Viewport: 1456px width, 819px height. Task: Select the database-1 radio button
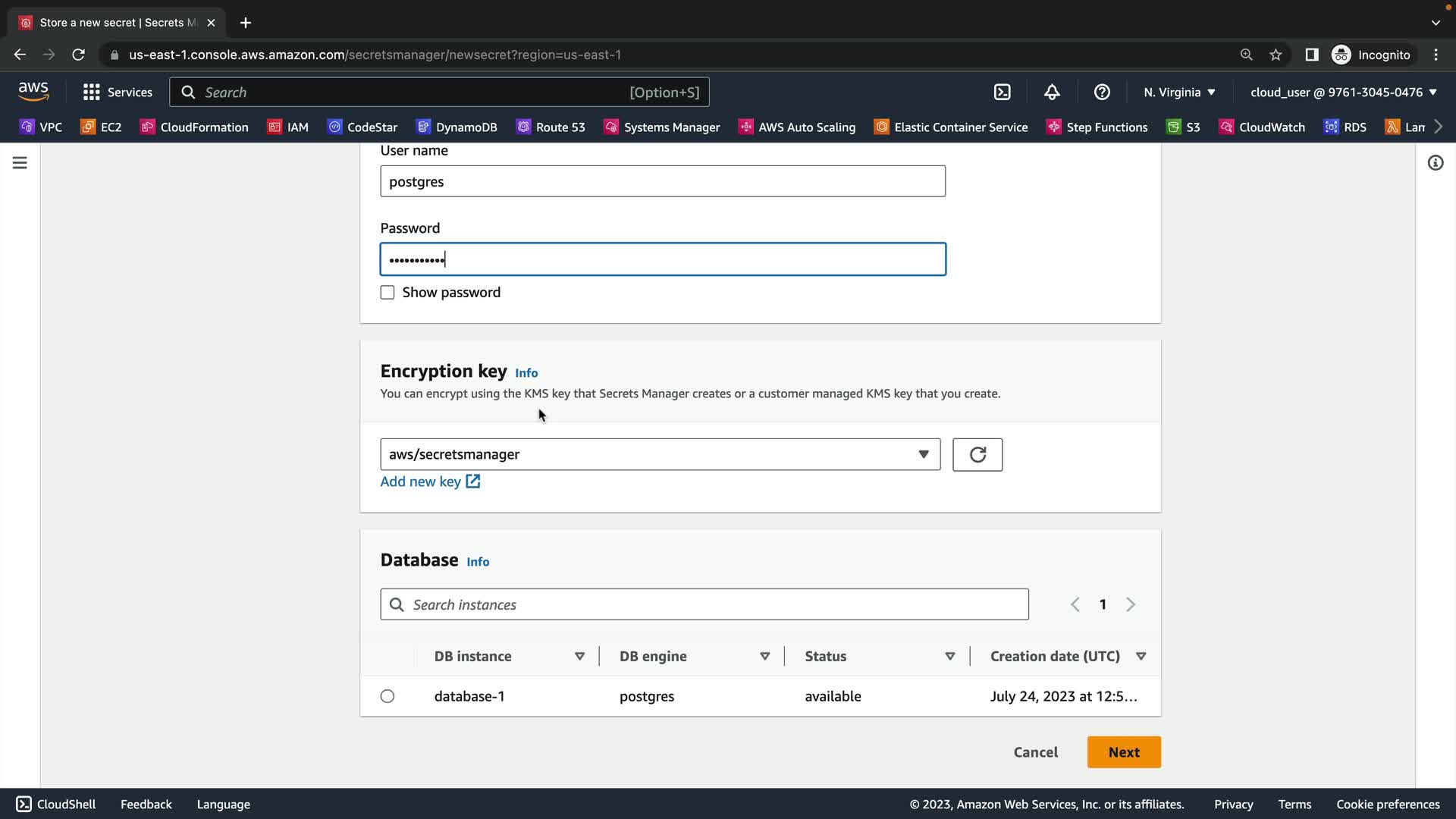click(388, 696)
